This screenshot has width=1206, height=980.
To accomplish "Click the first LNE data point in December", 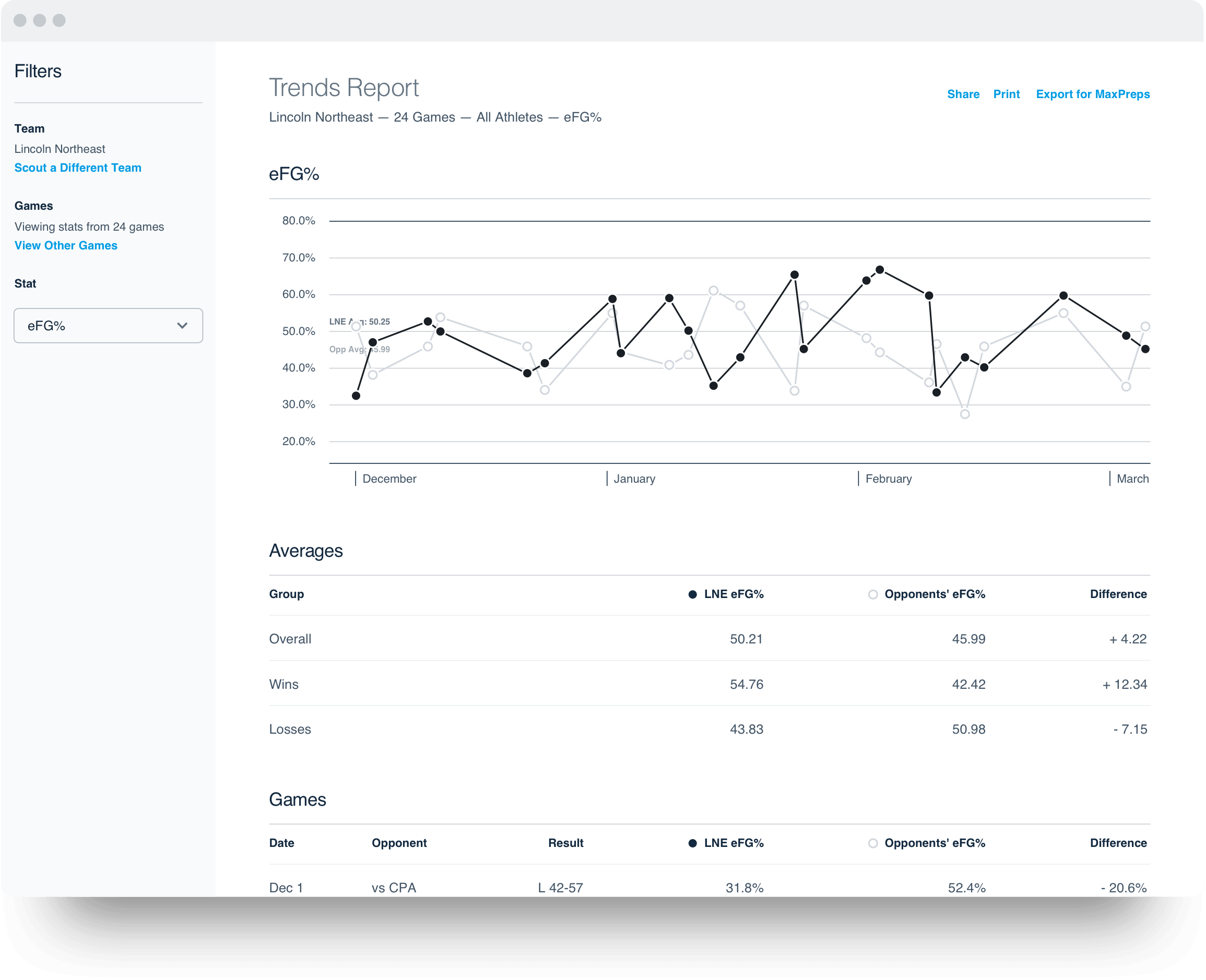I will tap(356, 396).
